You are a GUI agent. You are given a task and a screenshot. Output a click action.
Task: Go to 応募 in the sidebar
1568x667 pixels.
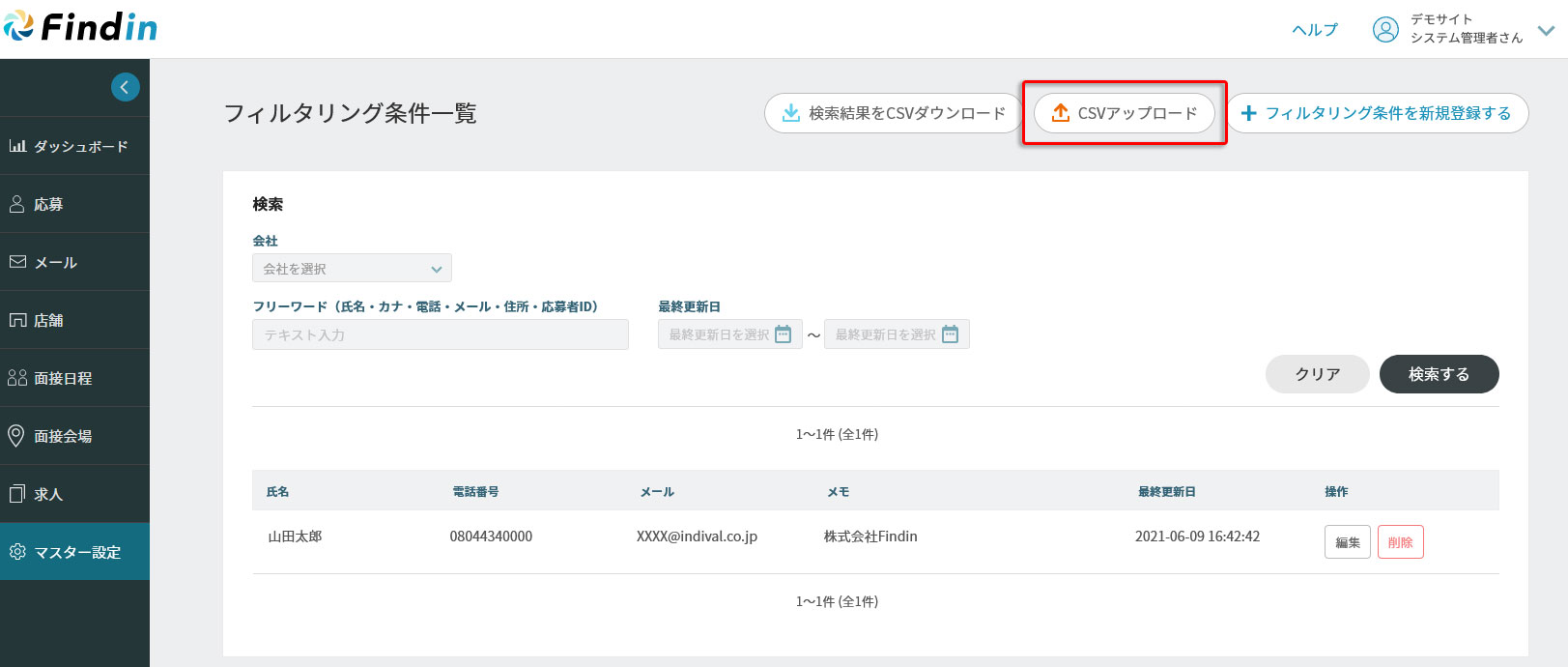74,204
